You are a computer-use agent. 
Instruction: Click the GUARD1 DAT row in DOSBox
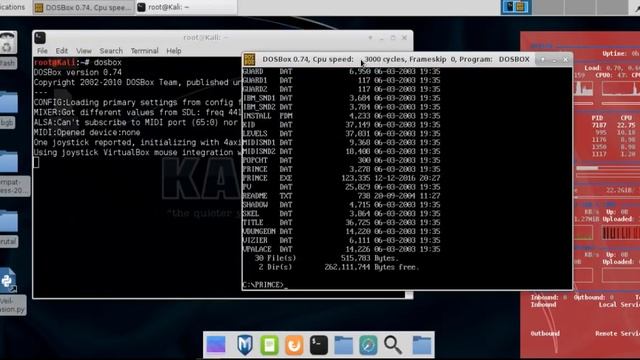(341, 80)
